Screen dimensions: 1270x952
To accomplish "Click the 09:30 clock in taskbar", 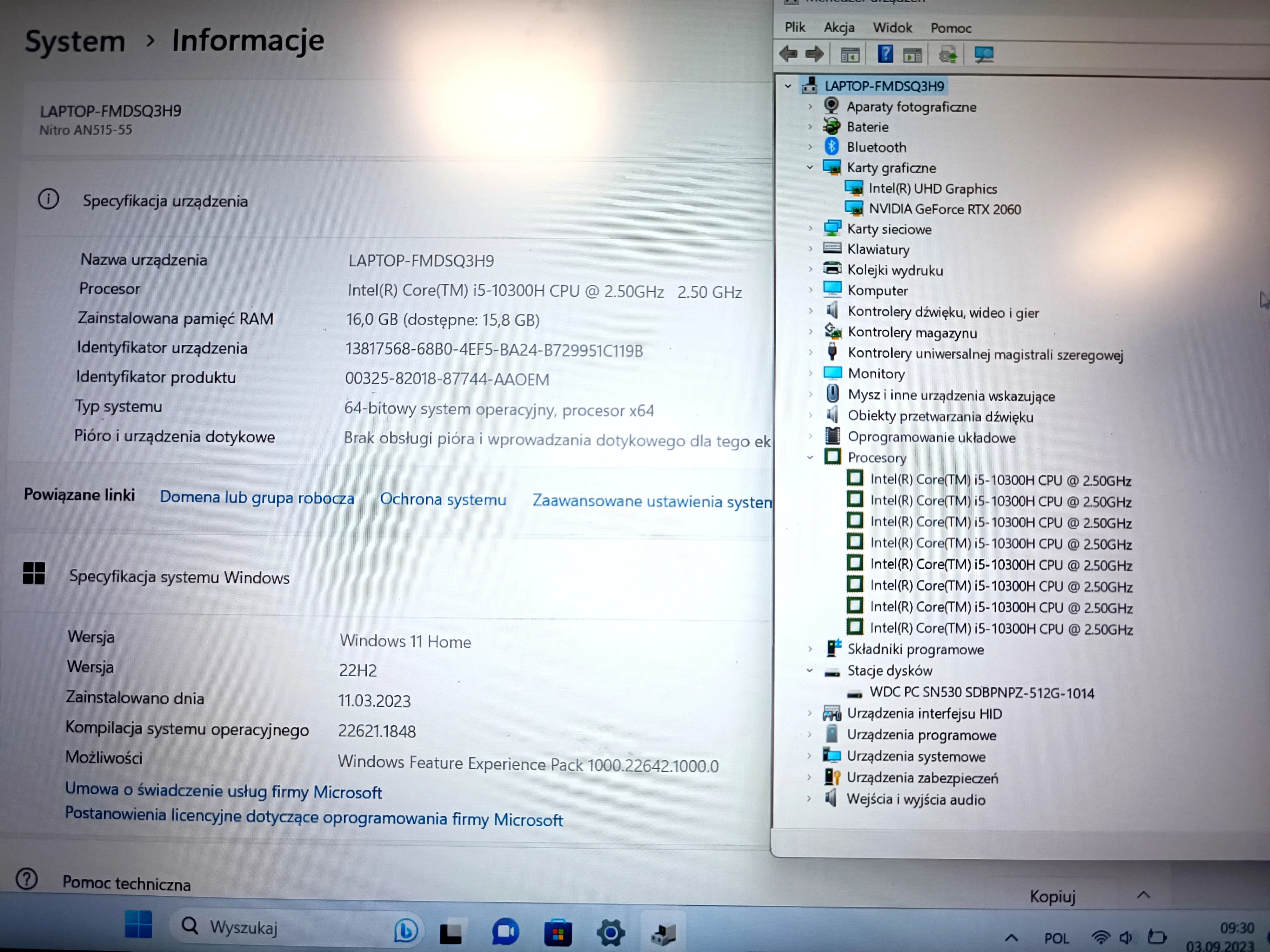I will coord(1237,929).
